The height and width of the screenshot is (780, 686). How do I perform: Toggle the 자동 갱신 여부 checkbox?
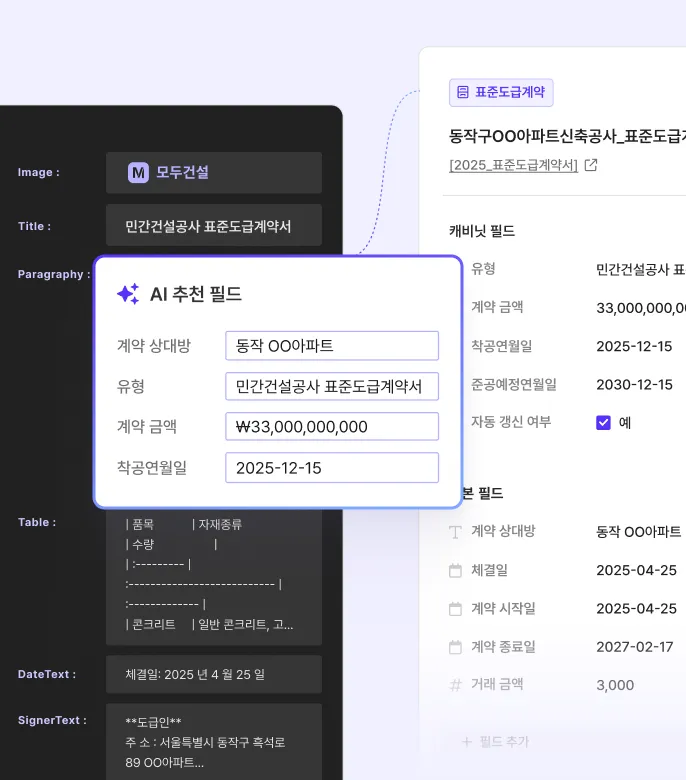click(603, 423)
